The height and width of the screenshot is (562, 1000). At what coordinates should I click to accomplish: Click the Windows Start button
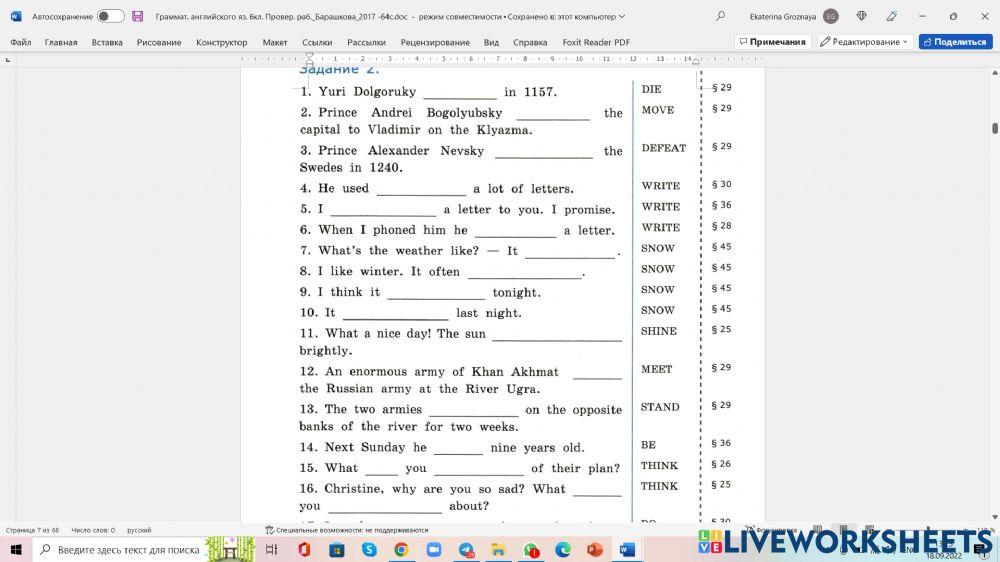(16, 550)
